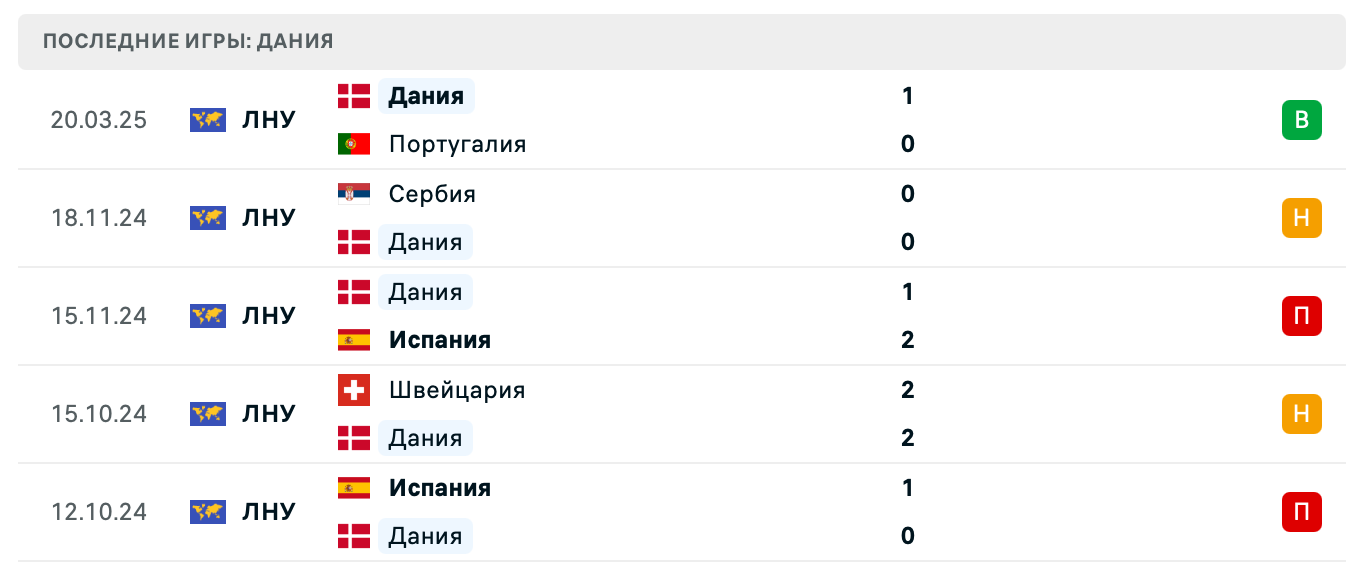Screen dimensions: 1362x576
Task: Click ЛНУ league label for 20.03.25
Action: (269, 120)
